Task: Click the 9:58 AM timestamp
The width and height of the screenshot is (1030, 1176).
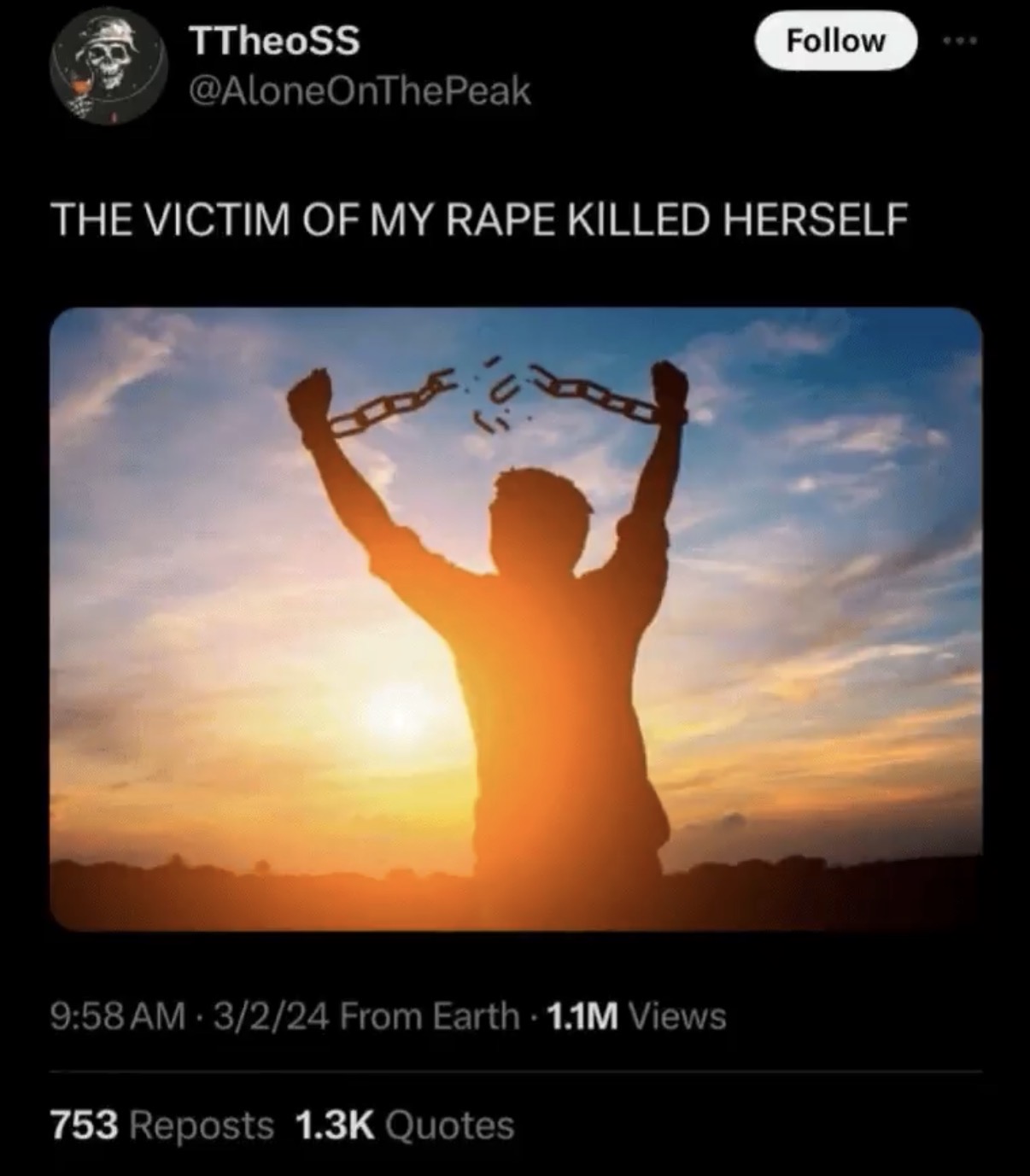Action: (117, 1015)
